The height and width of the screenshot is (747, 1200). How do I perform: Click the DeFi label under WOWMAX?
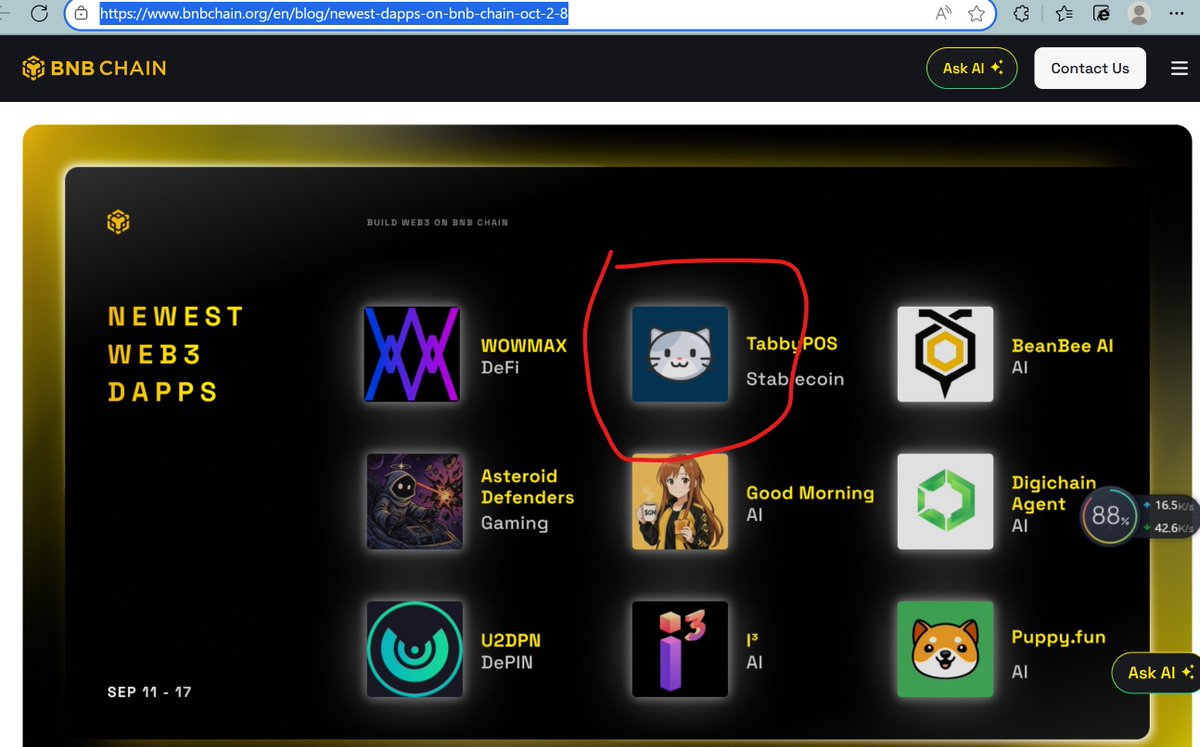(x=500, y=368)
